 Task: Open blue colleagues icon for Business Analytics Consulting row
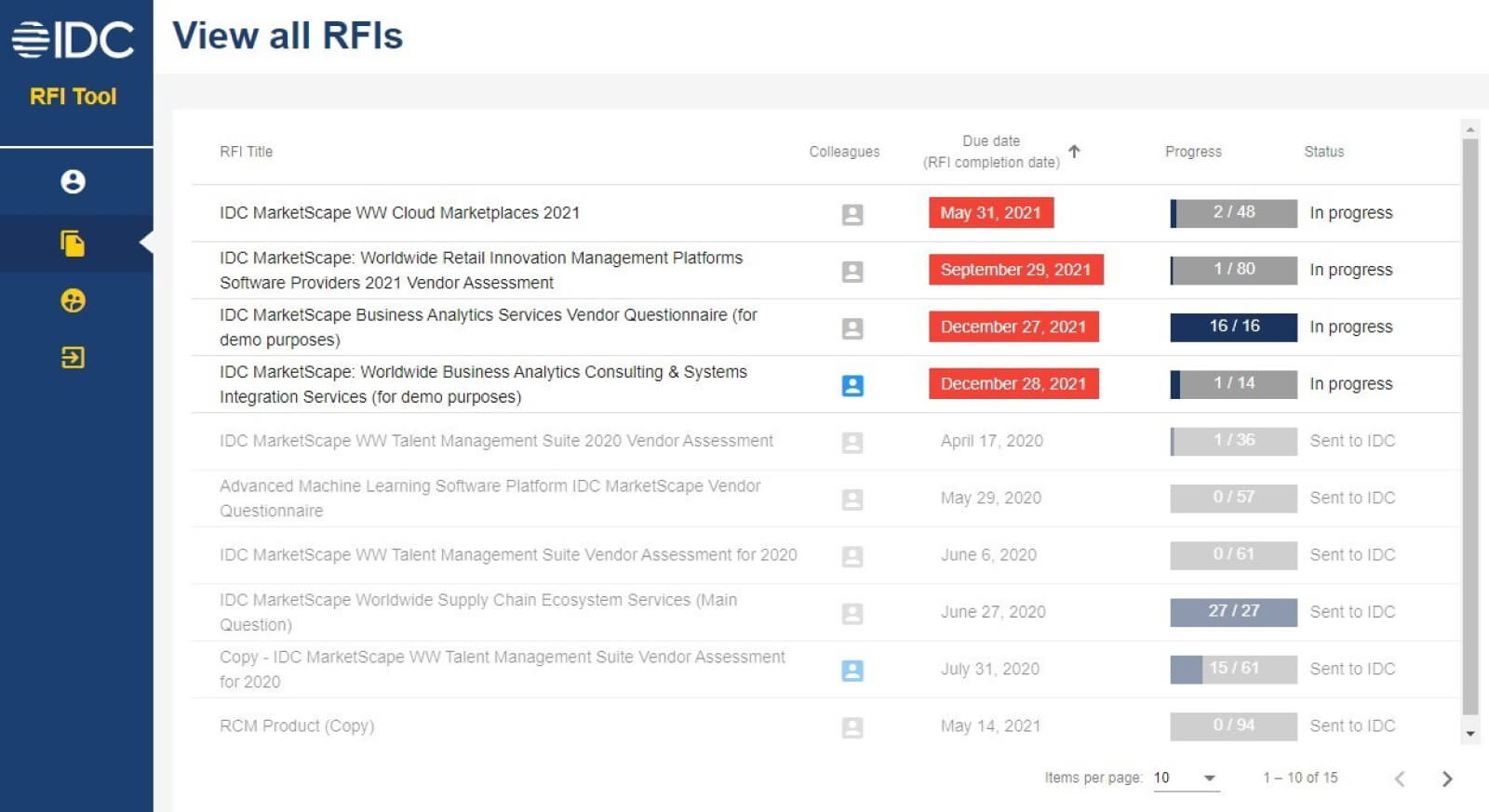click(x=852, y=385)
